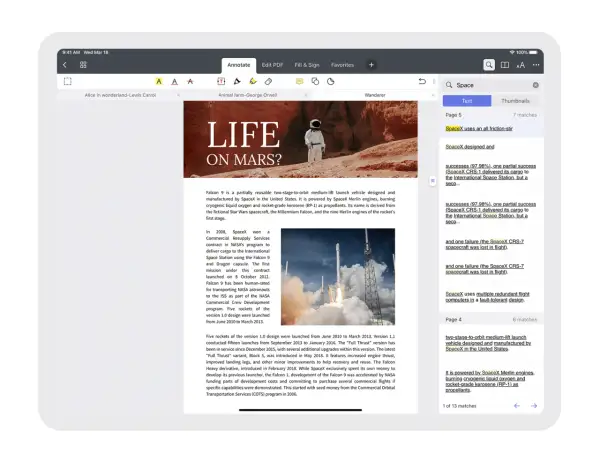Choose the yellow highlight text tool
The height and width of the screenshot is (461, 600).
point(159,81)
